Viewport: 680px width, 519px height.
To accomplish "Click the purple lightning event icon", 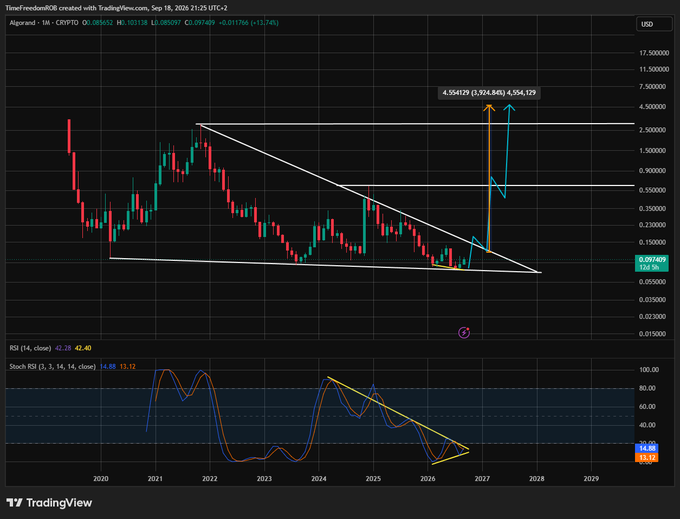I will [x=464, y=333].
